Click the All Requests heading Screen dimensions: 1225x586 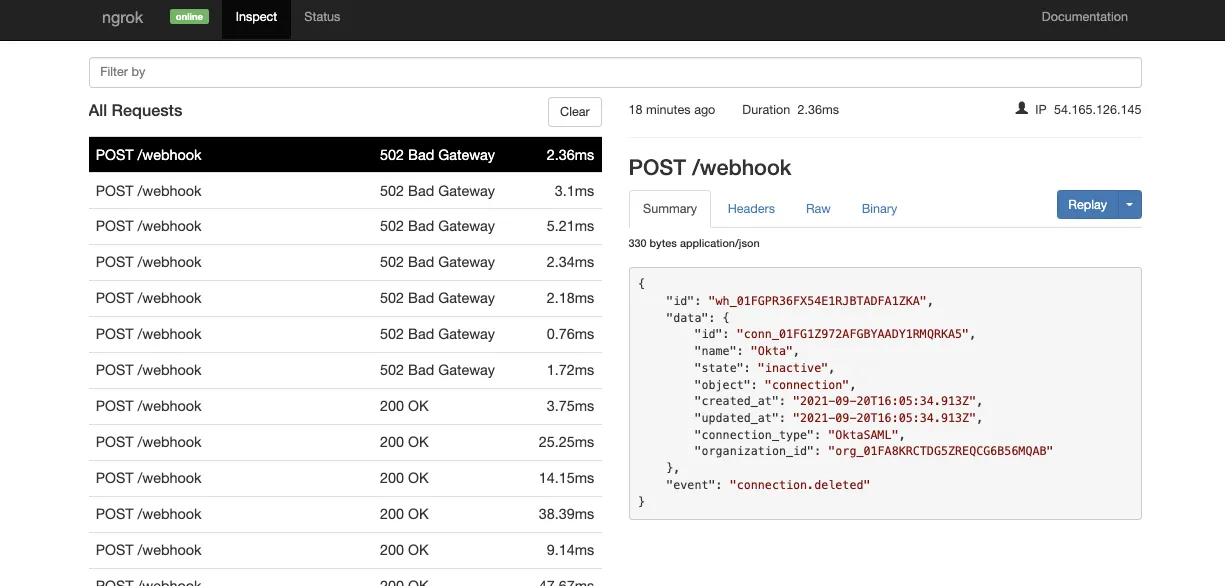tap(136, 111)
